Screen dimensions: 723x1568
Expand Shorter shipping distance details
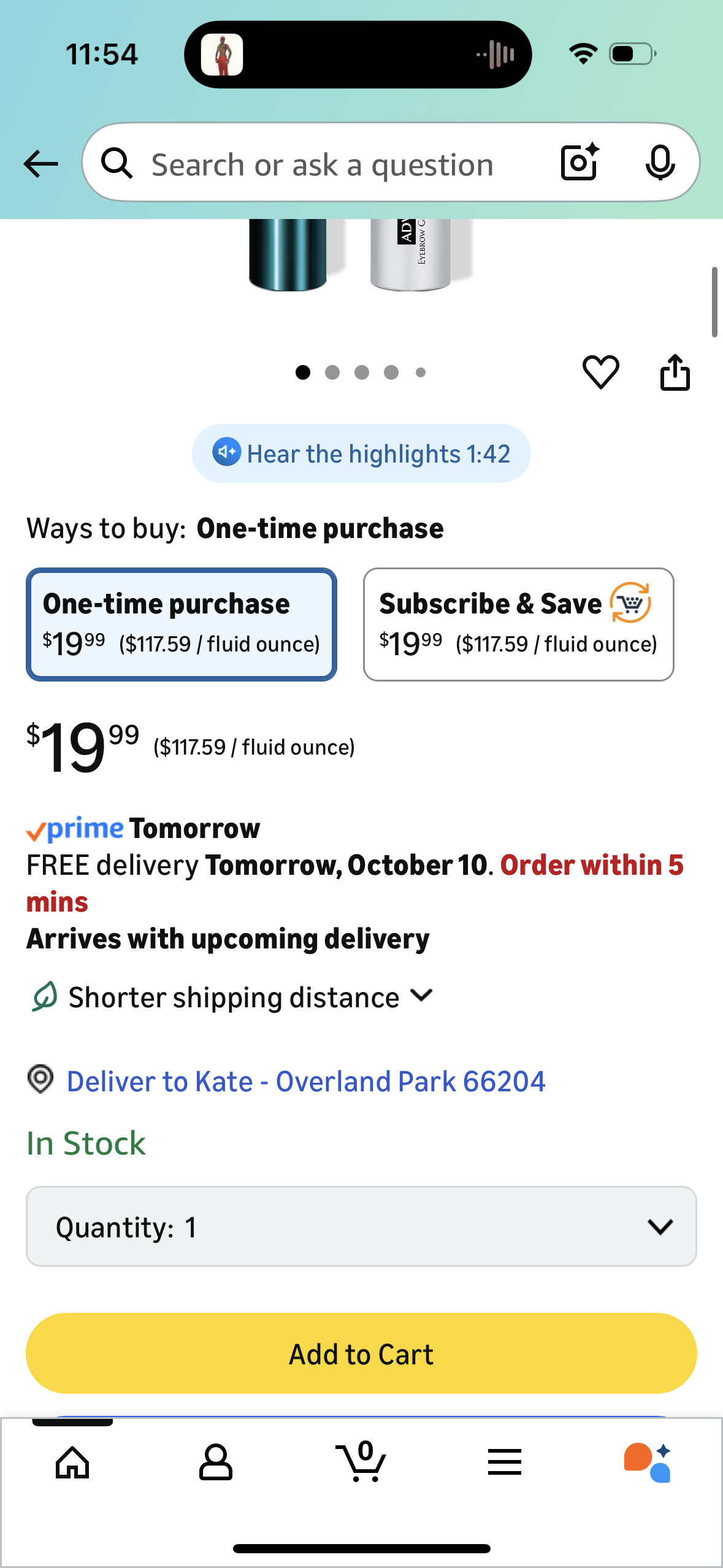250,997
